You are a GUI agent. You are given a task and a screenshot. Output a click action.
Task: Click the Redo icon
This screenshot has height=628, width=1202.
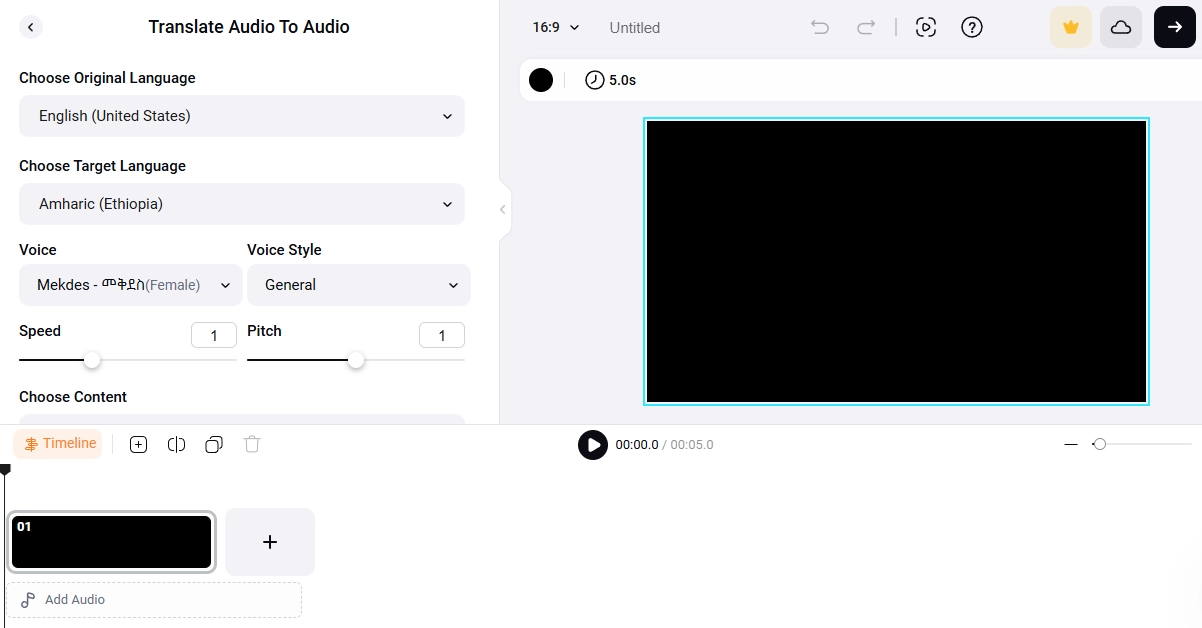pos(865,27)
